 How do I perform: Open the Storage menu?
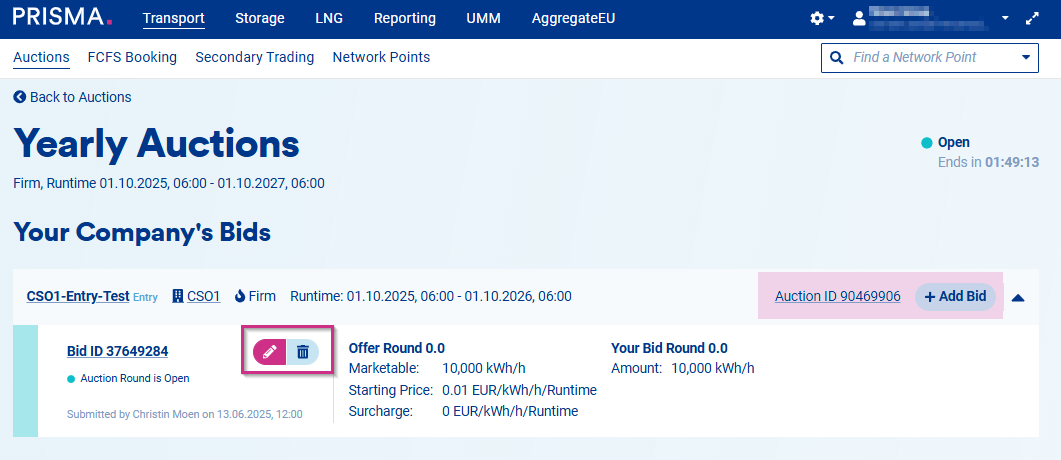pos(259,18)
